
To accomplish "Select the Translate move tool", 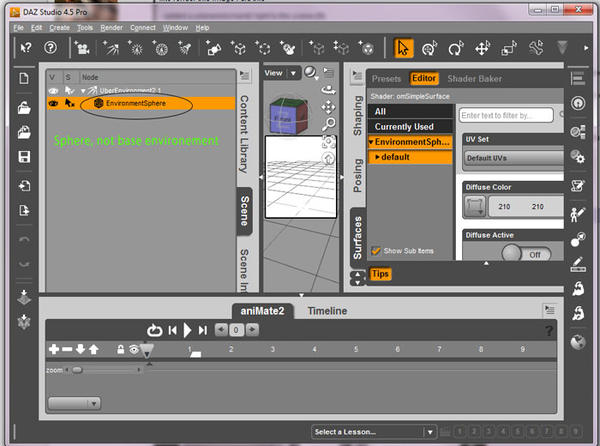I will pos(482,48).
